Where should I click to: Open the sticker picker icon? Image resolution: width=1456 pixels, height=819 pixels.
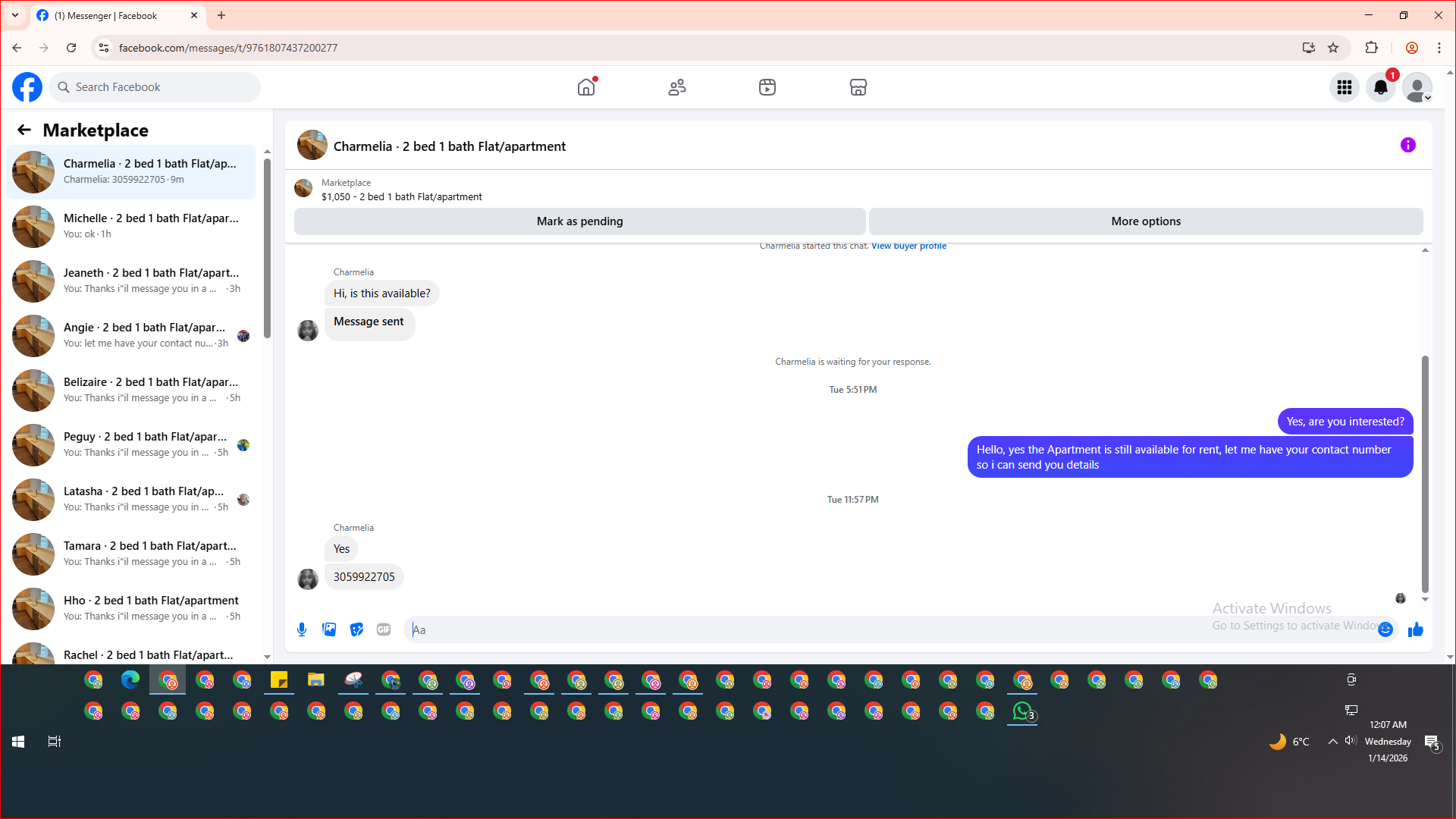coord(356,629)
